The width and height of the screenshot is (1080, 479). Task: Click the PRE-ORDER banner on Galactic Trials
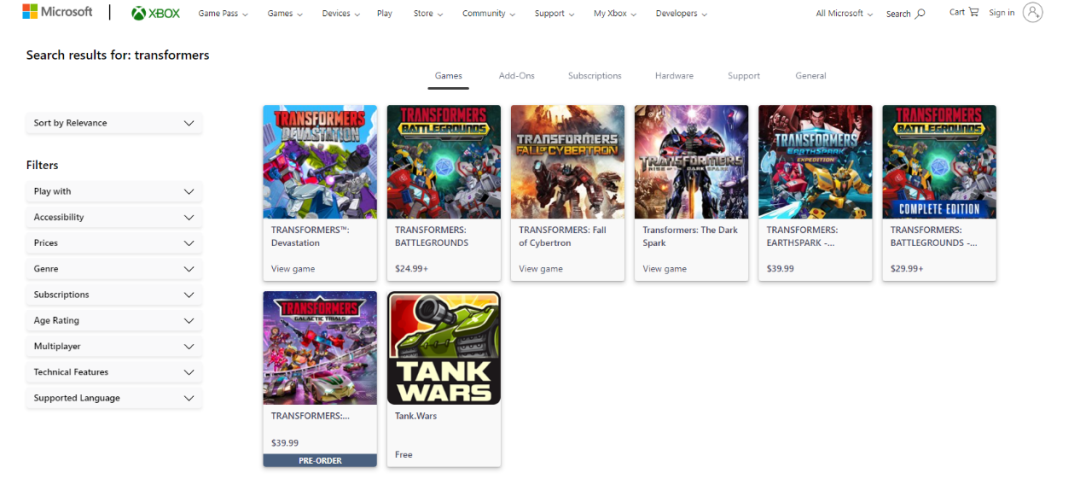pos(320,460)
